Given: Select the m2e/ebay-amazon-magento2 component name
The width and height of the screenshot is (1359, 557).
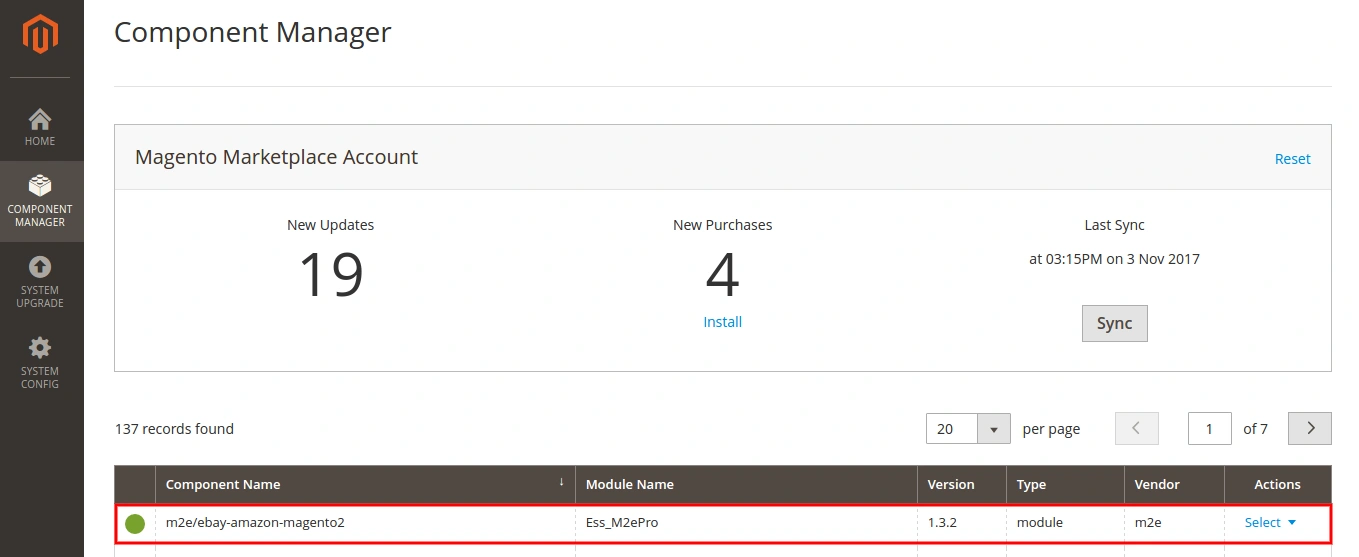Looking at the screenshot, I should click(255, 523).
